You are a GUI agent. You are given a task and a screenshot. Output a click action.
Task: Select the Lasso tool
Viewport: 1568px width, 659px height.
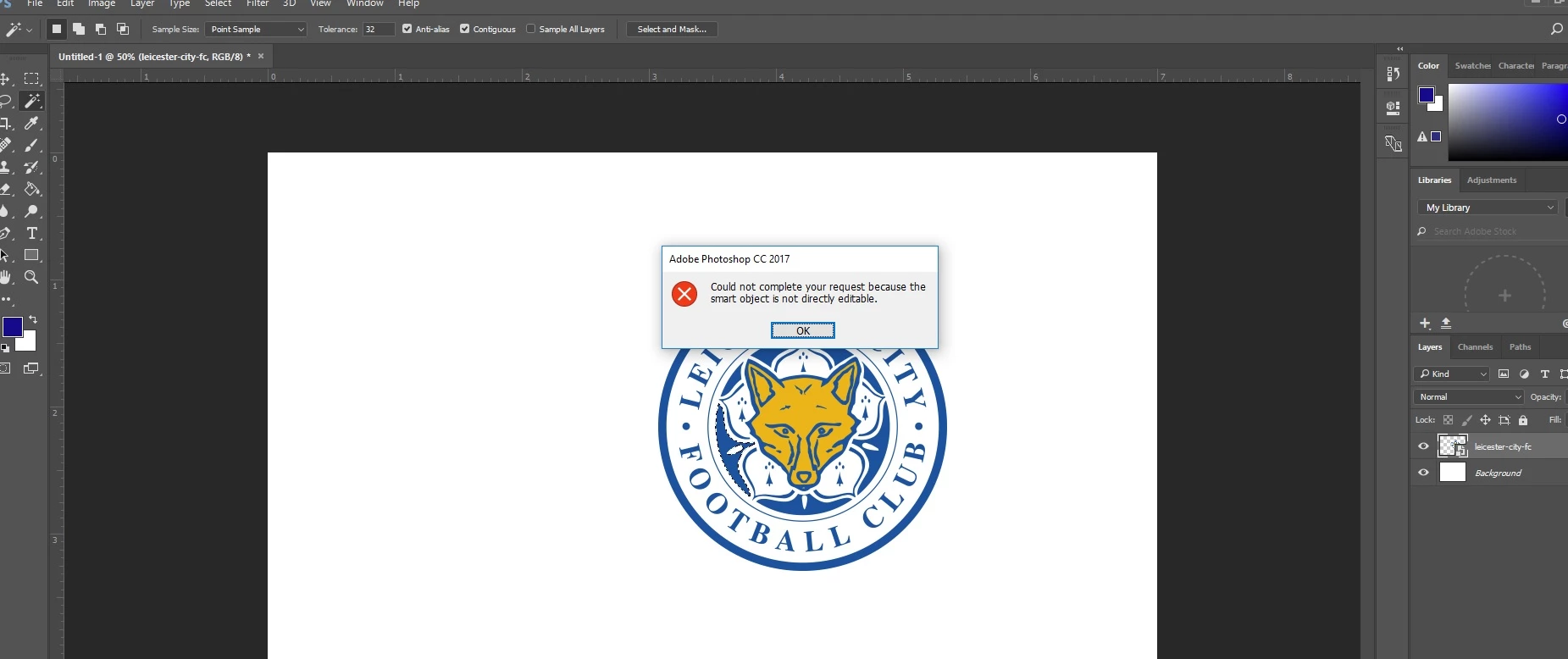(x=5, y=101)
